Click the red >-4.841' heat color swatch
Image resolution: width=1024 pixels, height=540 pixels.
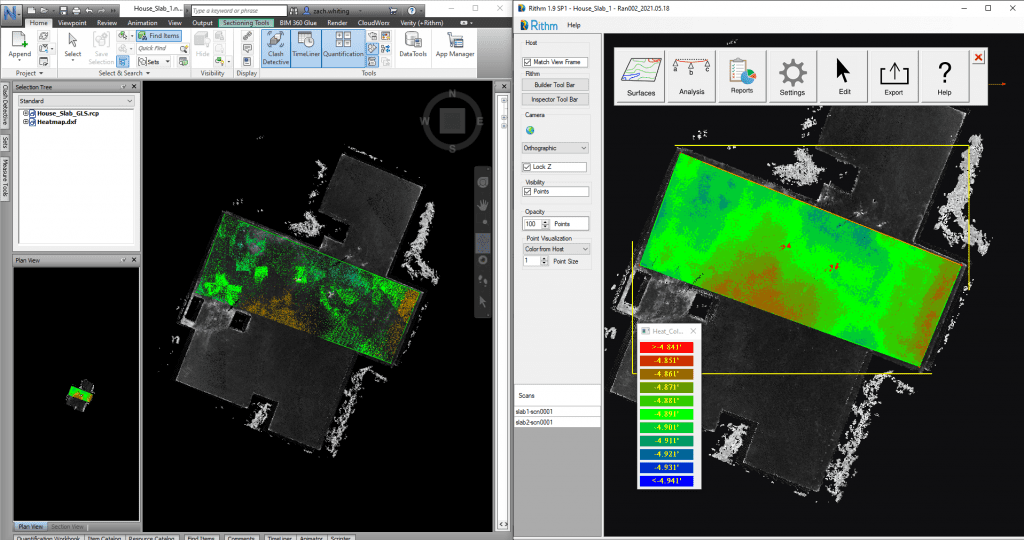point(666,347)
